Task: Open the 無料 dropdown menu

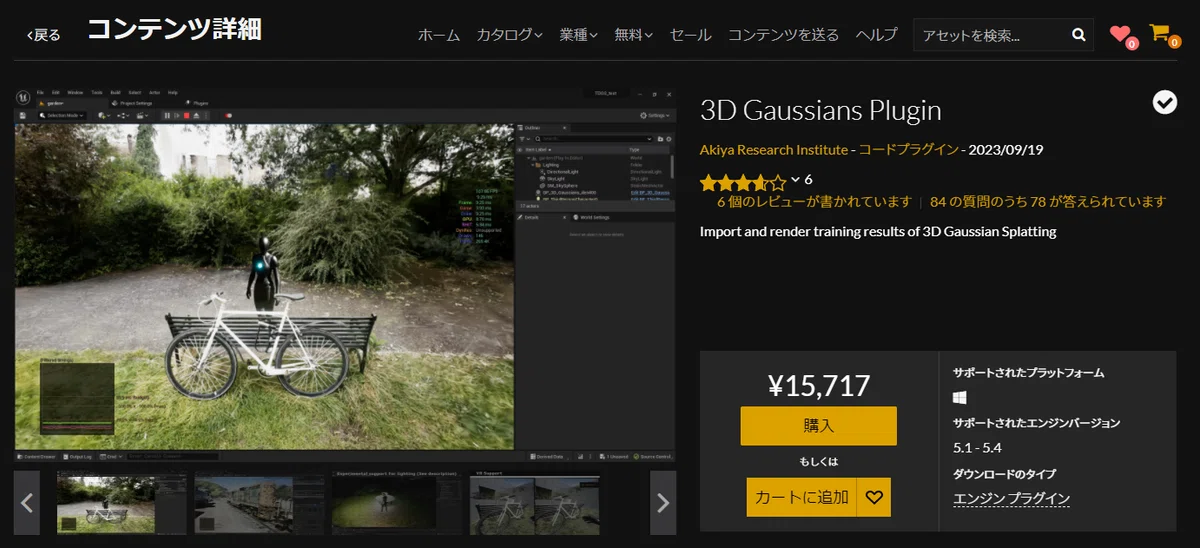Action: [633, 35]
